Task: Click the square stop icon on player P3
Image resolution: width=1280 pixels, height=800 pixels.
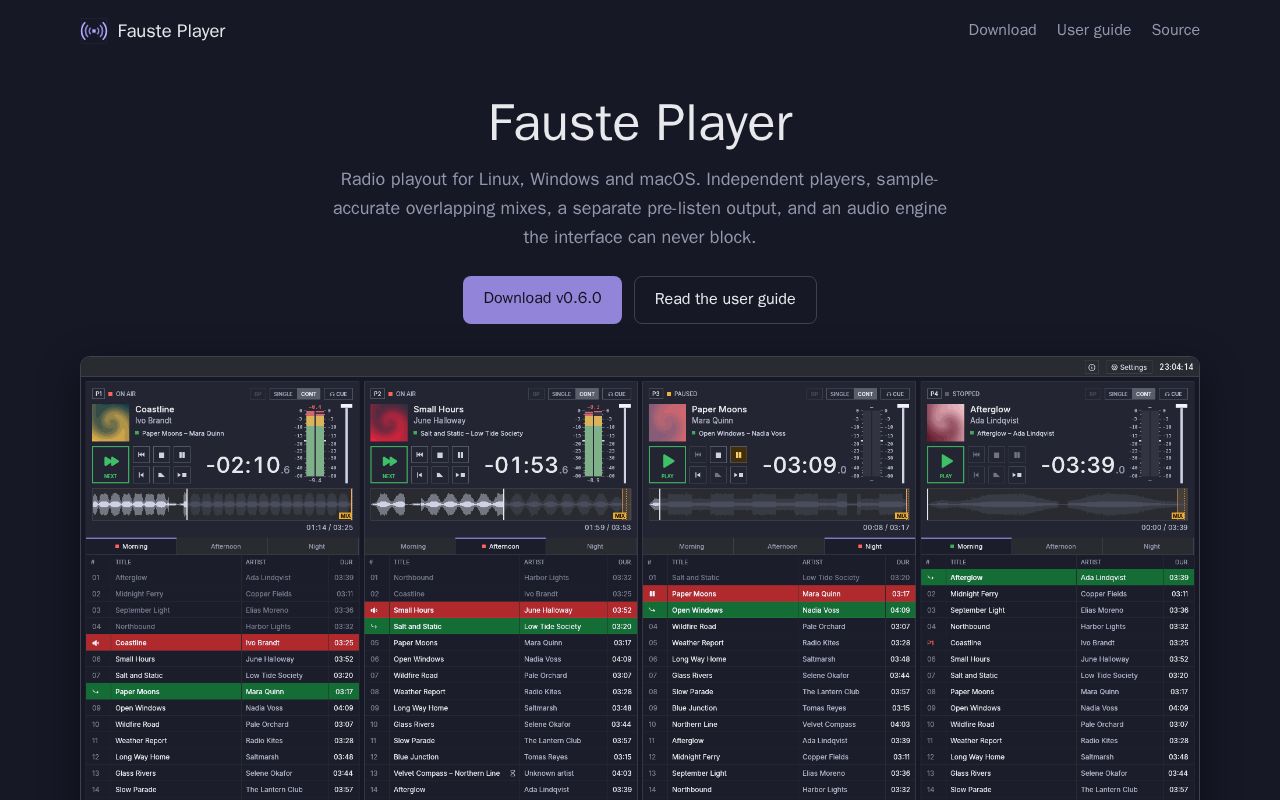Action: pos(718,455)
